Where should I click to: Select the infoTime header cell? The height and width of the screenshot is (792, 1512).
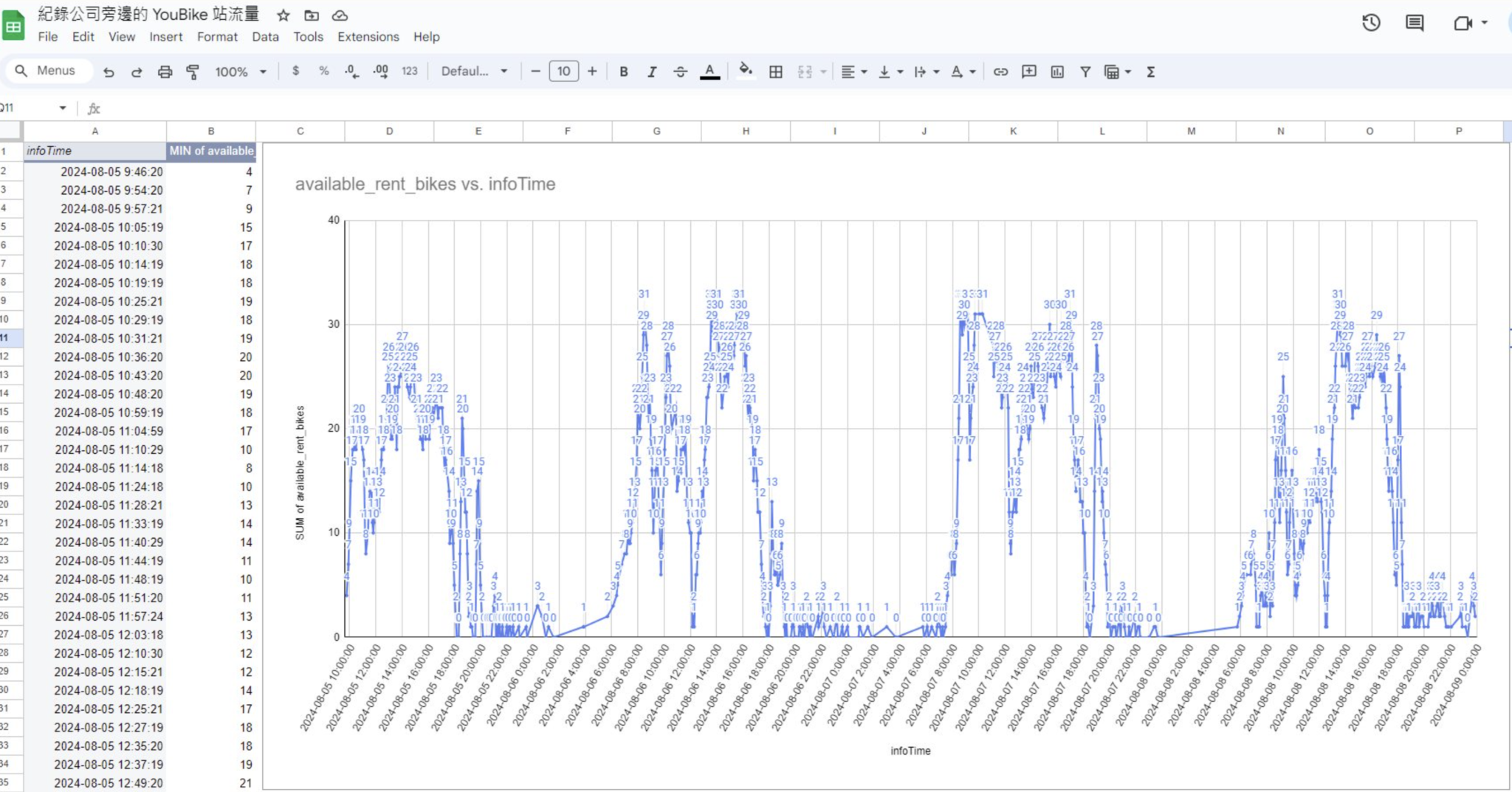pos(95,151)
